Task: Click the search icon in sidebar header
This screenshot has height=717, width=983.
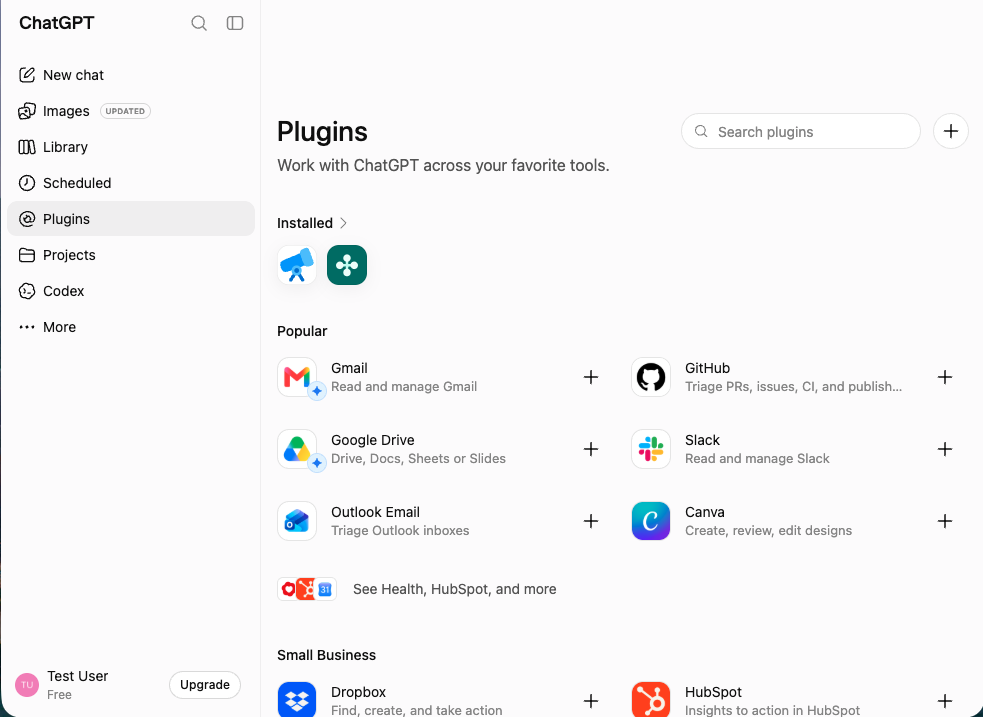Action: point(199,23)
